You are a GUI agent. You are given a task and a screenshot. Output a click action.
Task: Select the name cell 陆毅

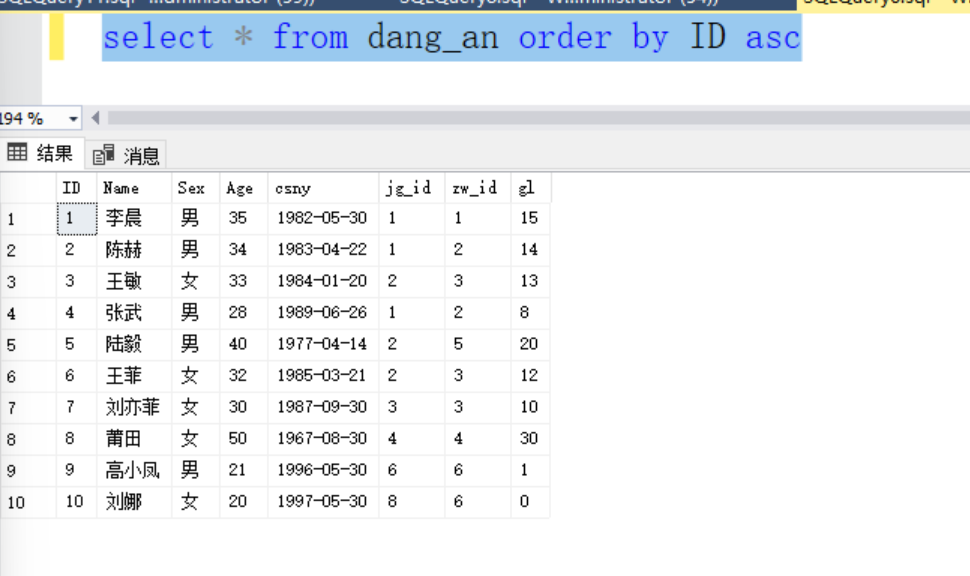coord(134,345)
